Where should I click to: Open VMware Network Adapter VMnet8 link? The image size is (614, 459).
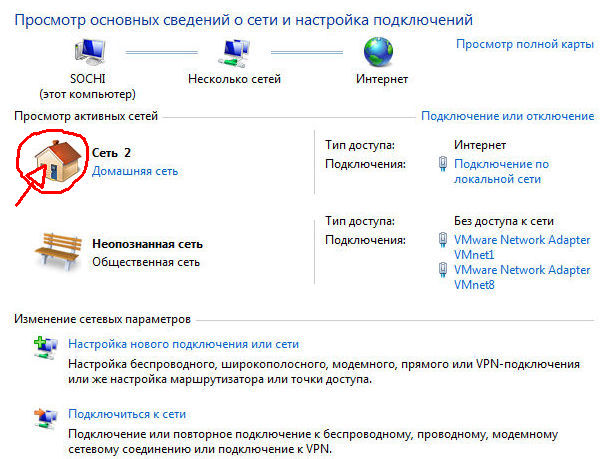pos(522,277)
